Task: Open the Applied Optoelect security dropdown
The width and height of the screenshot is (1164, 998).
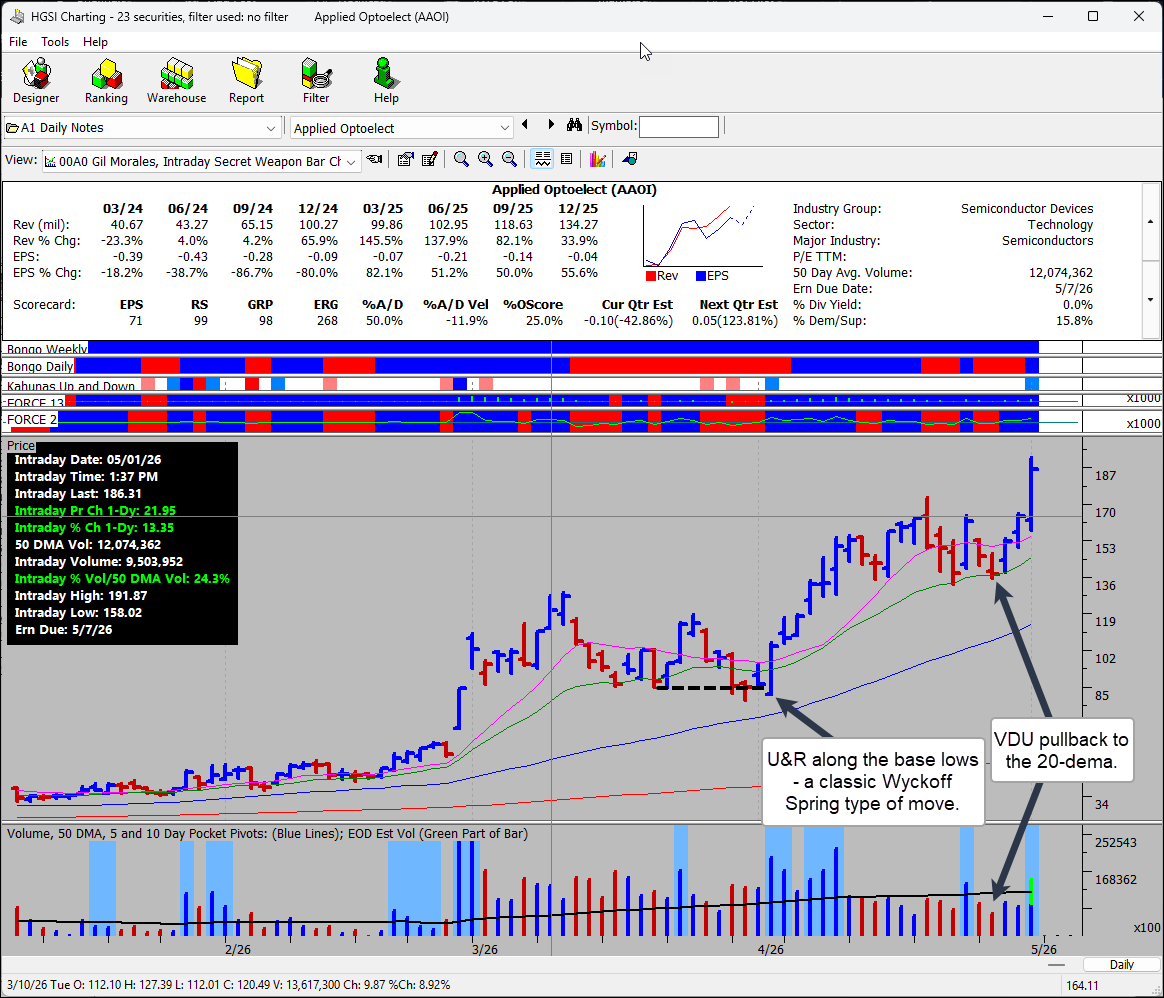Action: click(401, 128)
